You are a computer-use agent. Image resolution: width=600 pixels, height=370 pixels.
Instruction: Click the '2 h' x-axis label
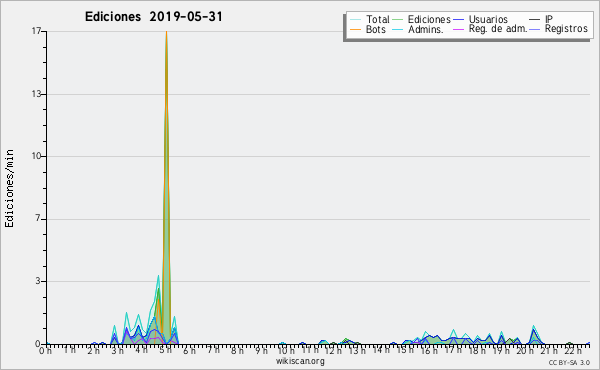pos(93,350)
